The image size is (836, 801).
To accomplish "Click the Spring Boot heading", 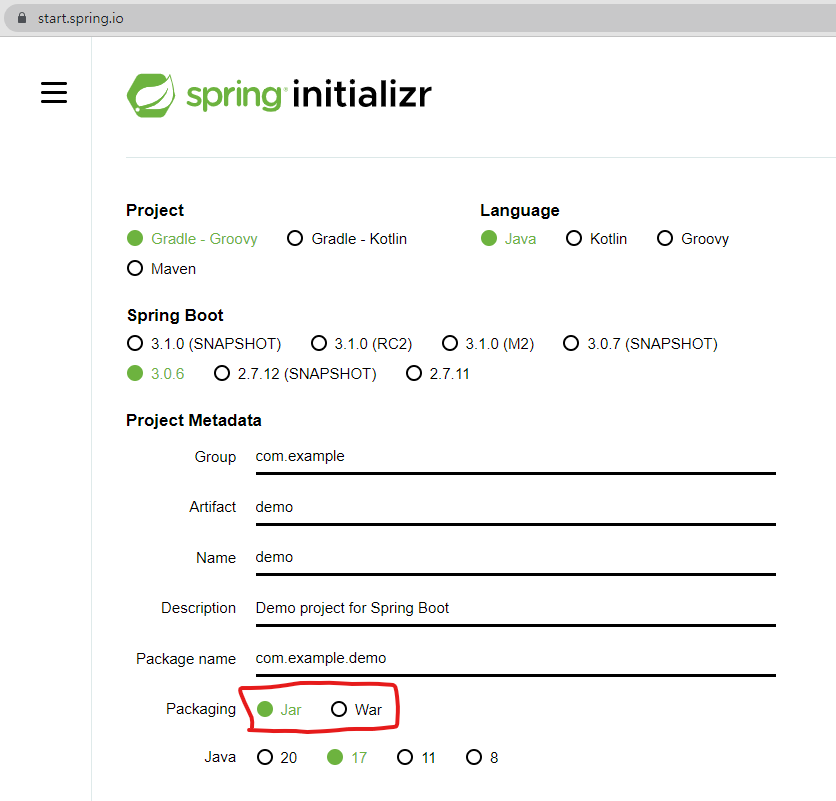I will [175, 315].
